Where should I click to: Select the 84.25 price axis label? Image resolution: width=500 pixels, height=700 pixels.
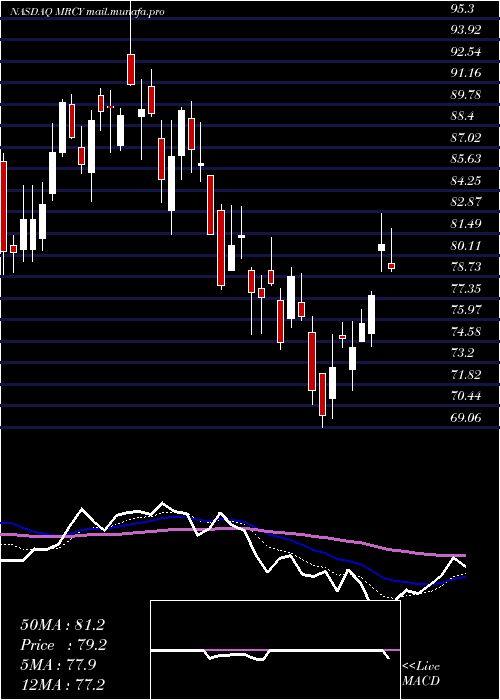(467, 180)
